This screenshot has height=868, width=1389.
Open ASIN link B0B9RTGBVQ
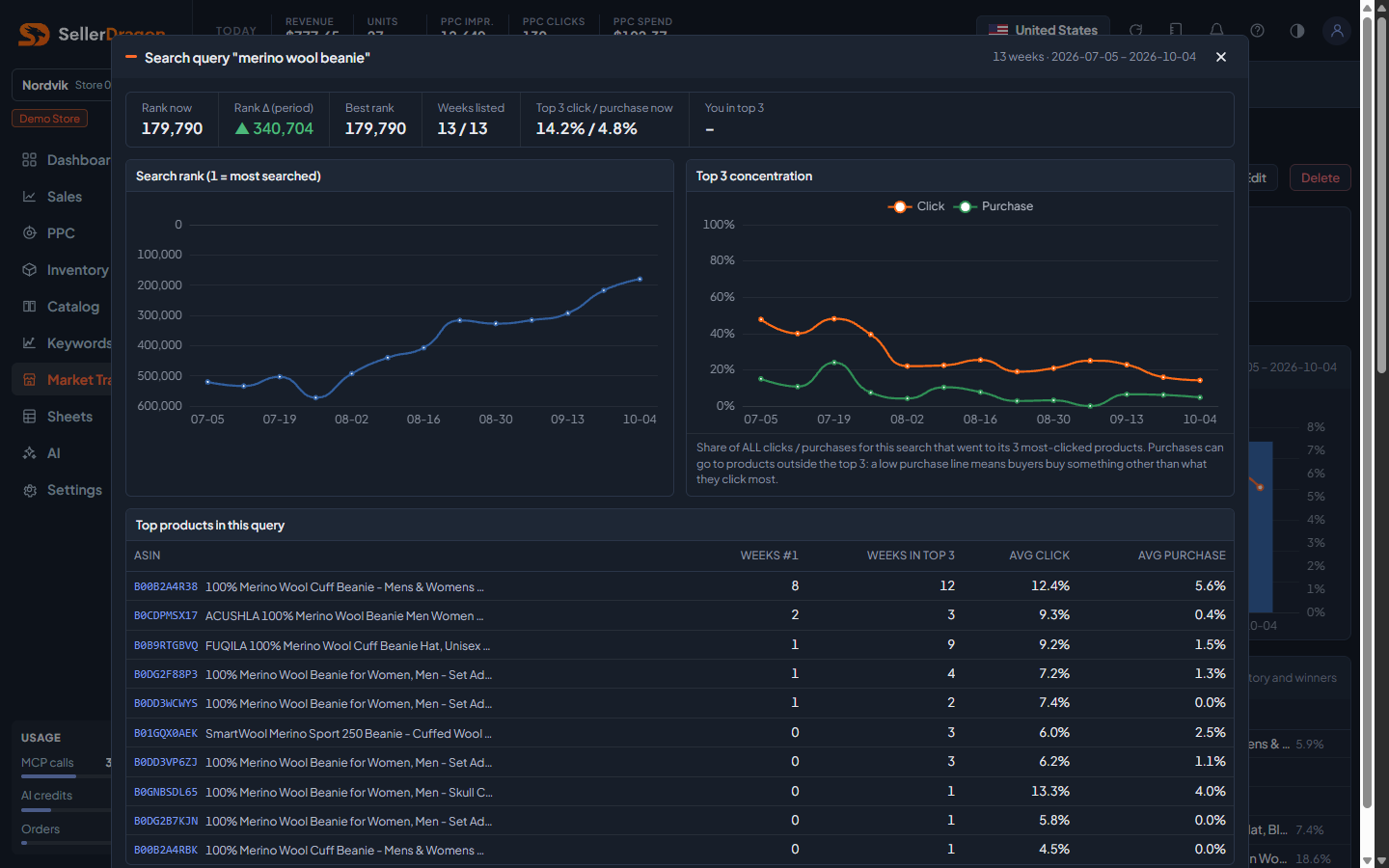(166, 645)
